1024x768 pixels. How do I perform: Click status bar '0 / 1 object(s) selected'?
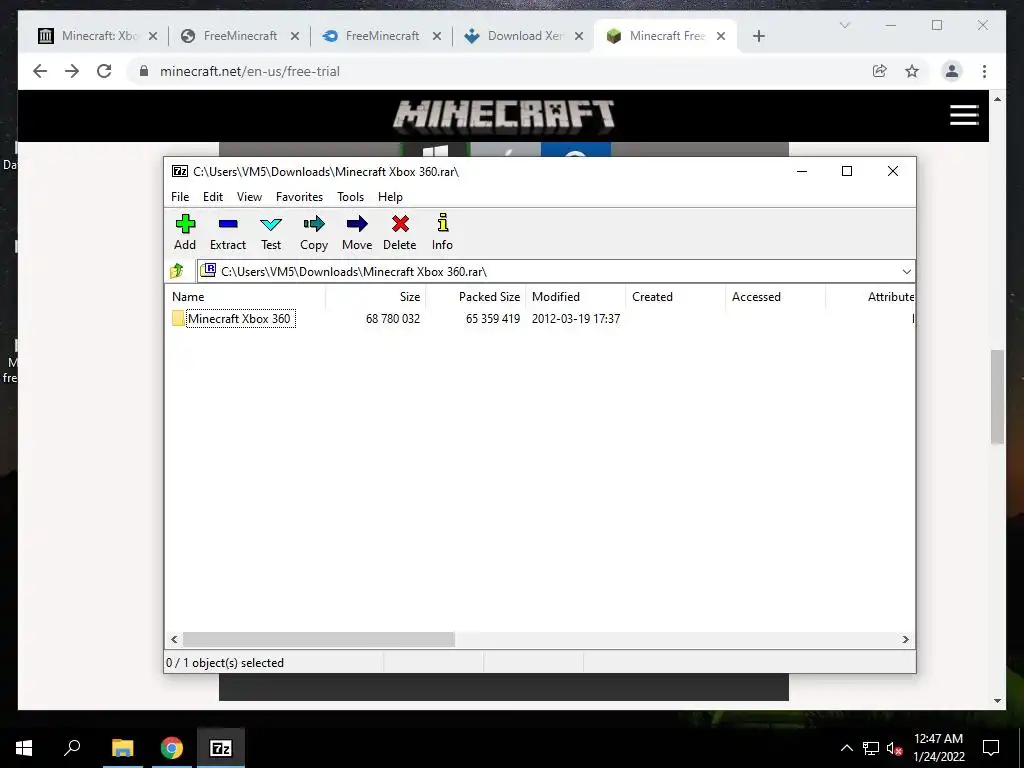pos(225,663)
